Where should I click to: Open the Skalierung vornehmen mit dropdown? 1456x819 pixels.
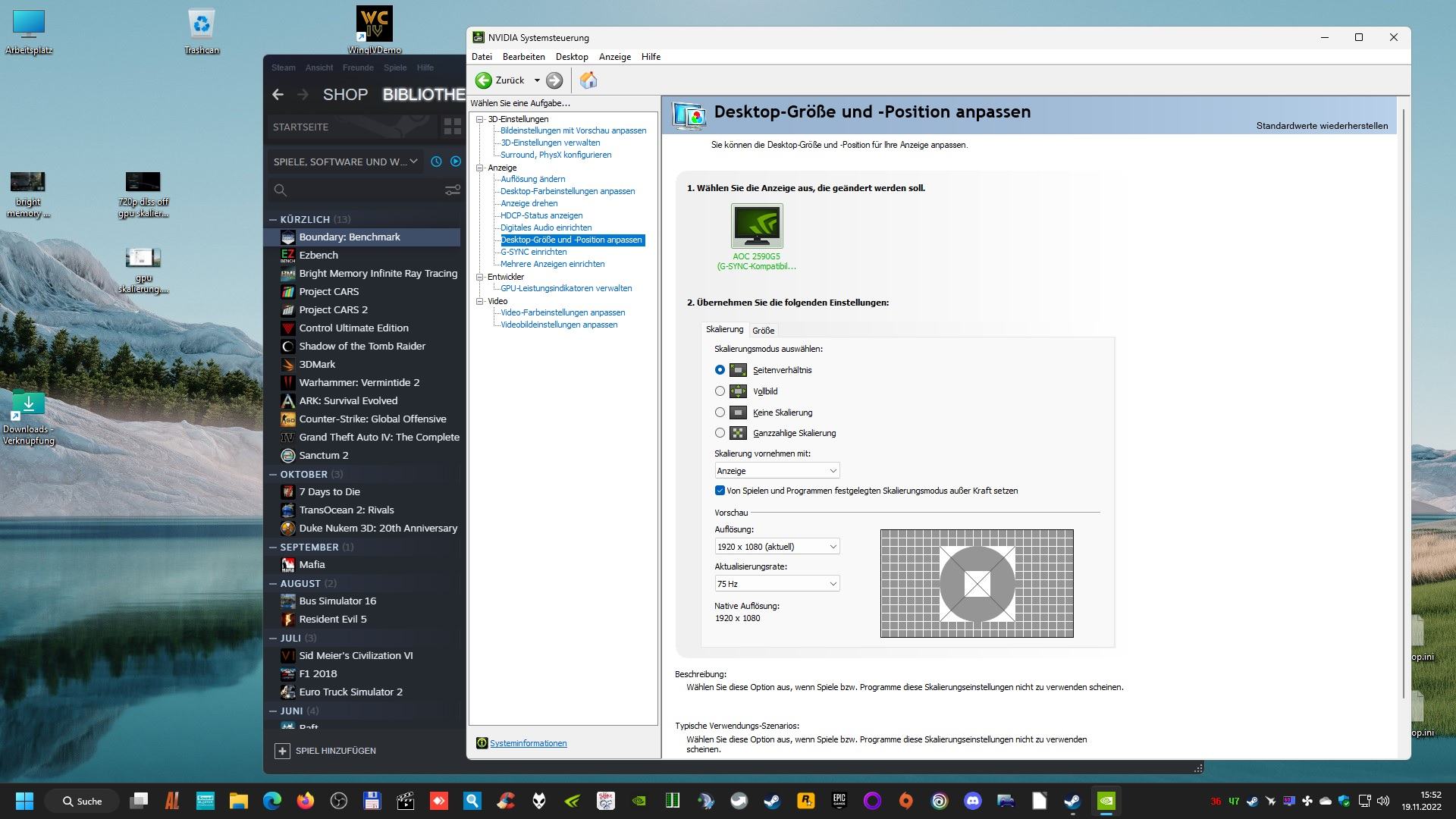pyautogui.click(x=777, y=471)
